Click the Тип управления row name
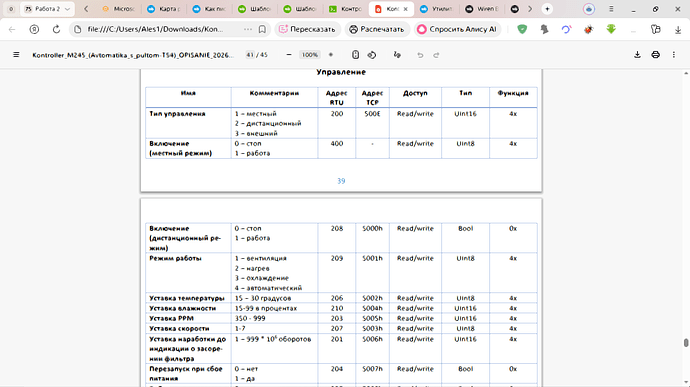690x387 pixels. [x=177, y=114]
